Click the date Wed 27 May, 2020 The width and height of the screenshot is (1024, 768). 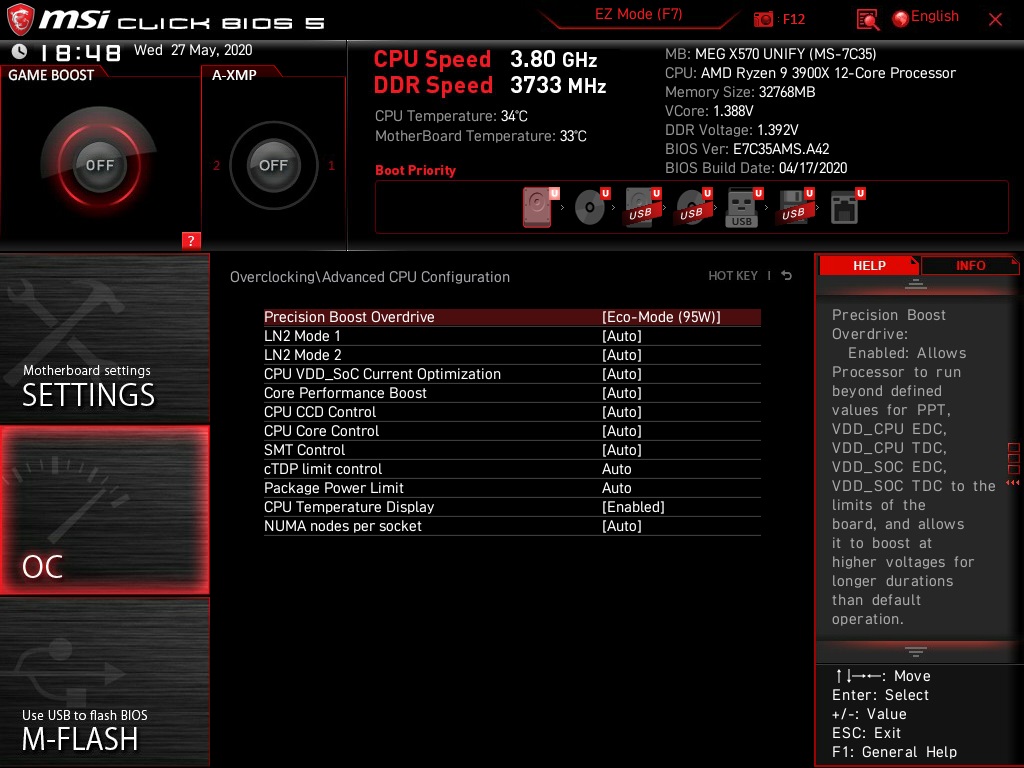193,50
